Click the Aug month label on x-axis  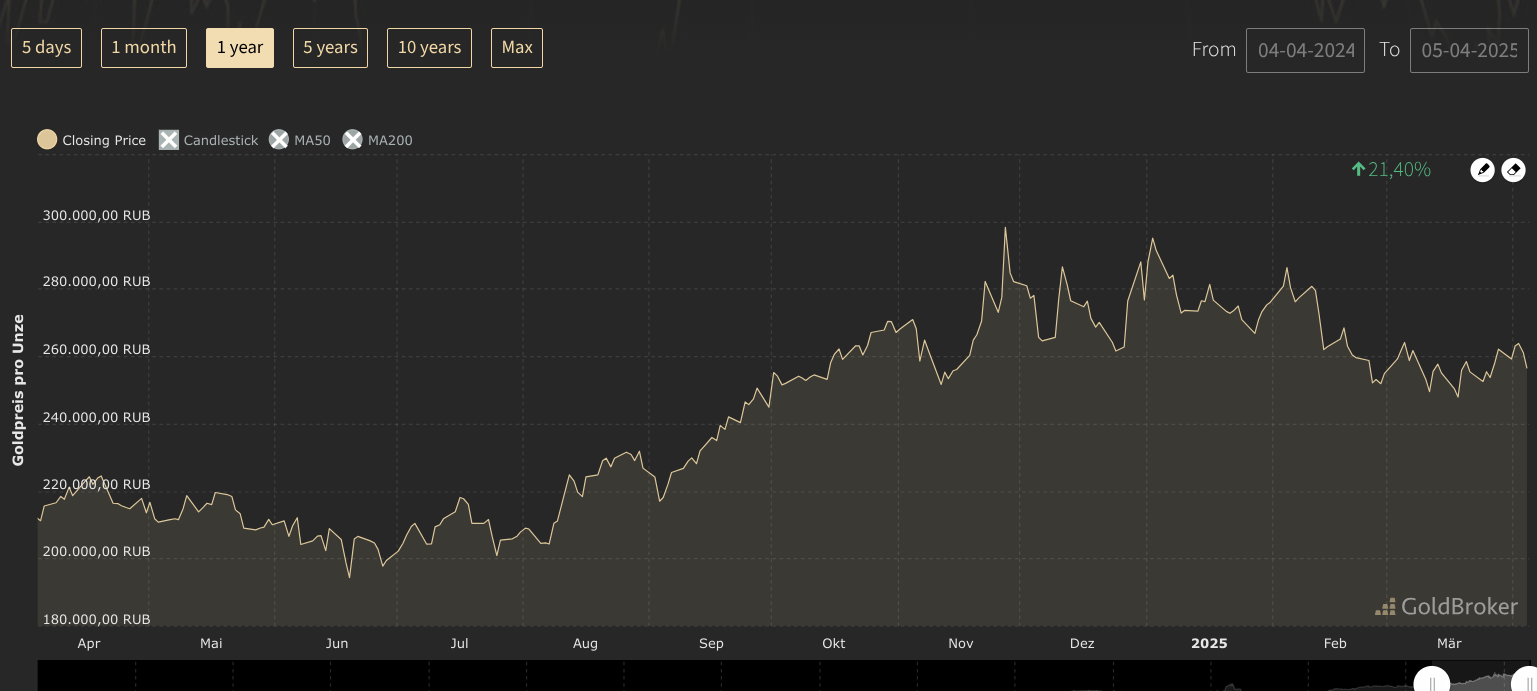point(585,643)
